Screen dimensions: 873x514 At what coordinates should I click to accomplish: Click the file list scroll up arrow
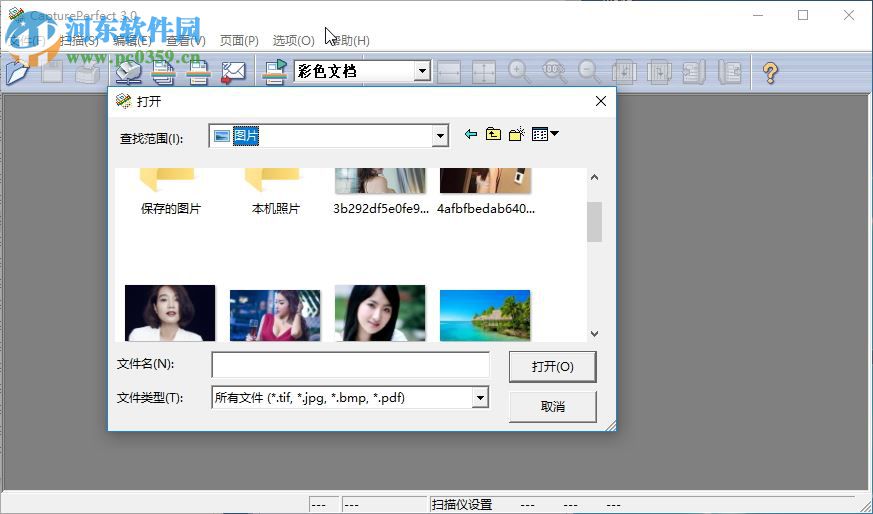(594, 177)
